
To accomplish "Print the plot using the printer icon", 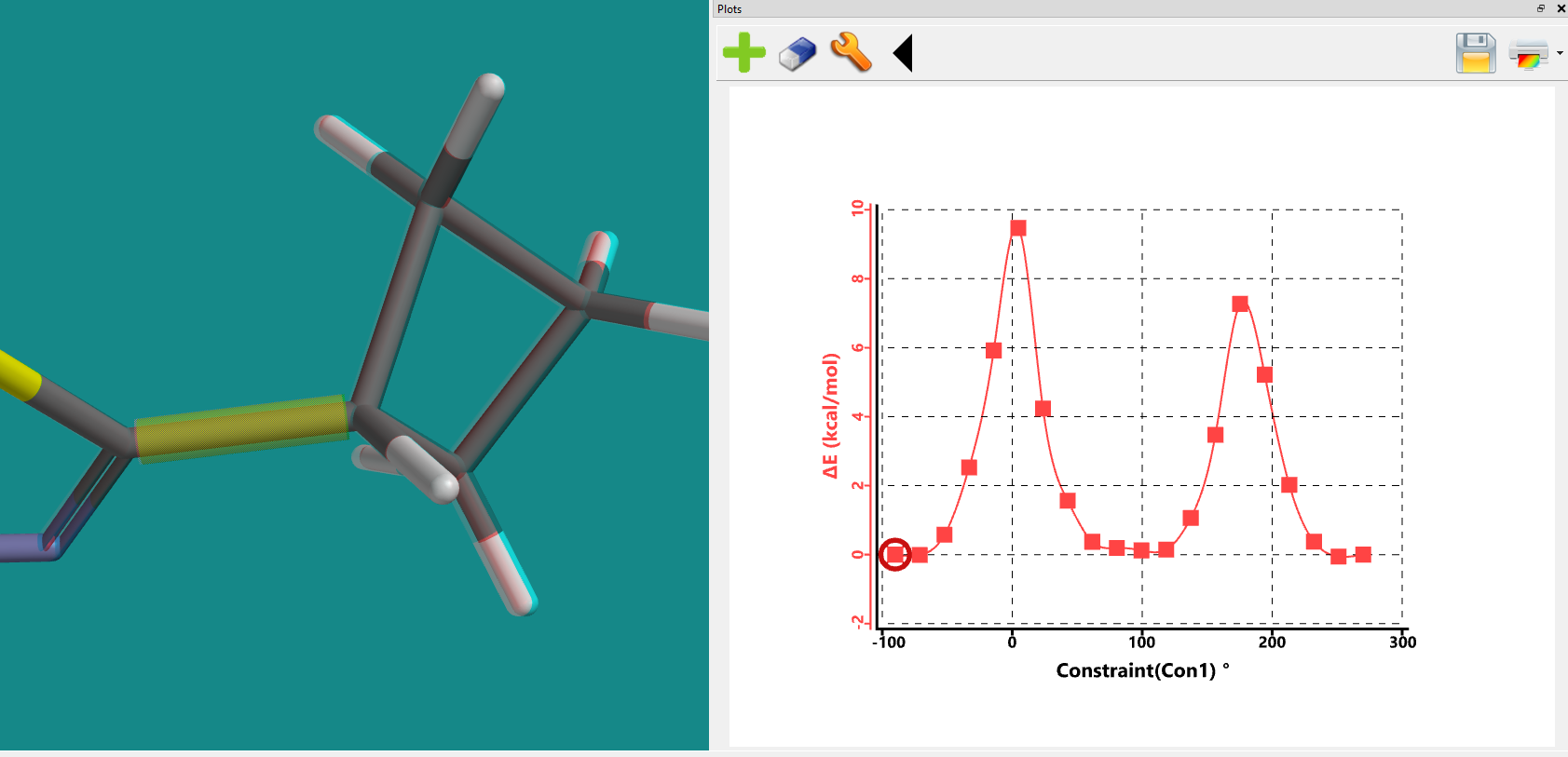I will click(1528, 55).
